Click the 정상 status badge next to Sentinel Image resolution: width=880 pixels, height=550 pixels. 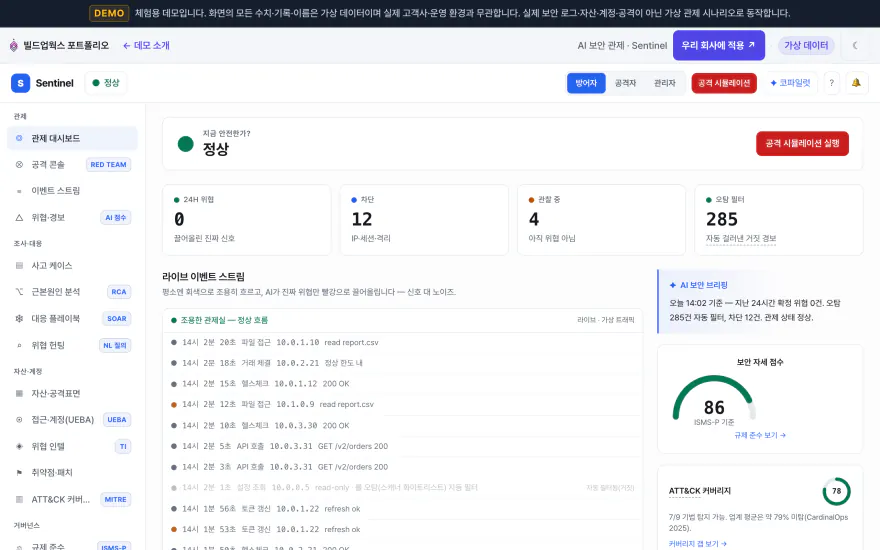click(x=106, y=83)
